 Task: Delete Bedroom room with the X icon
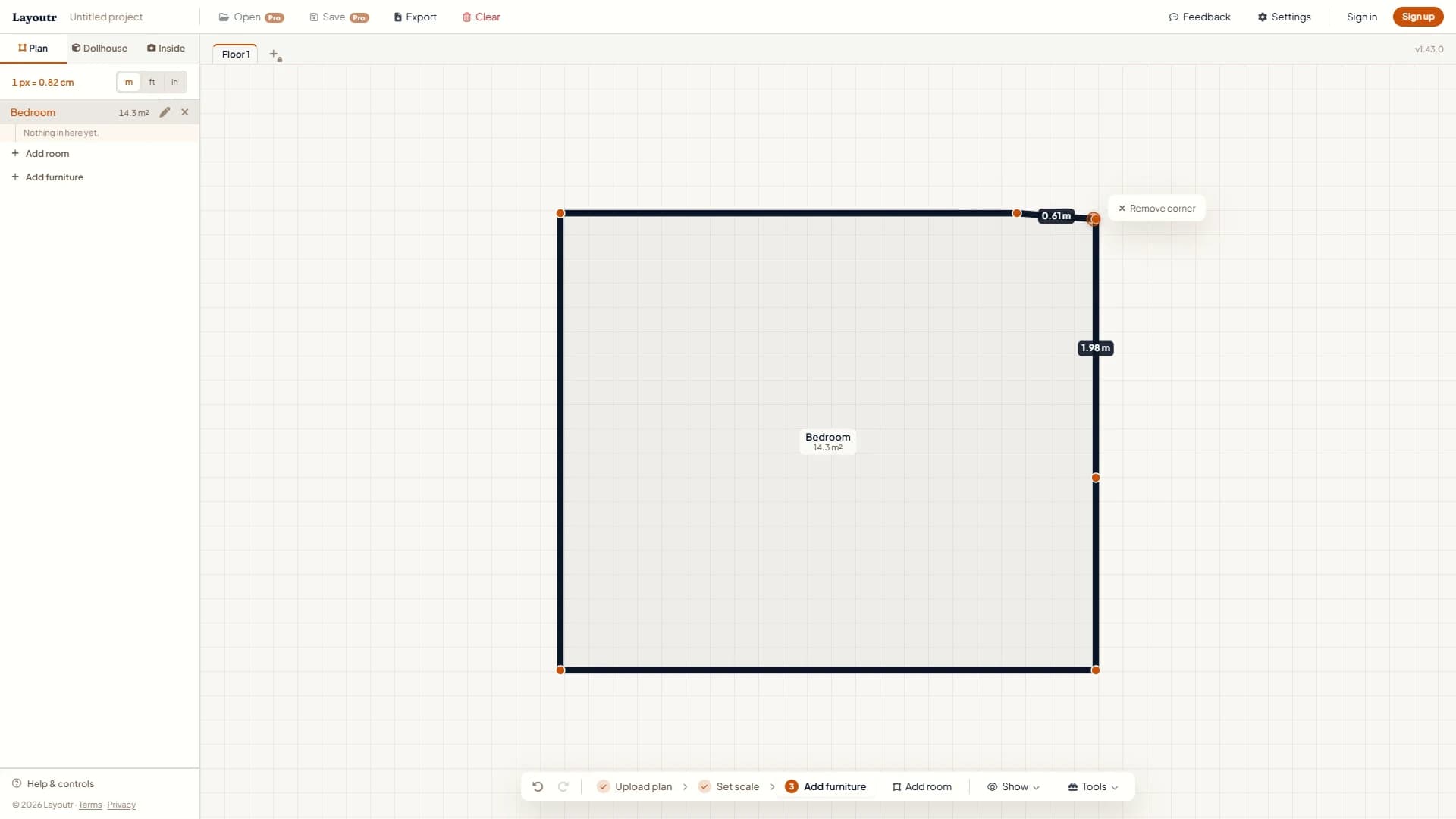pos(185,112)
